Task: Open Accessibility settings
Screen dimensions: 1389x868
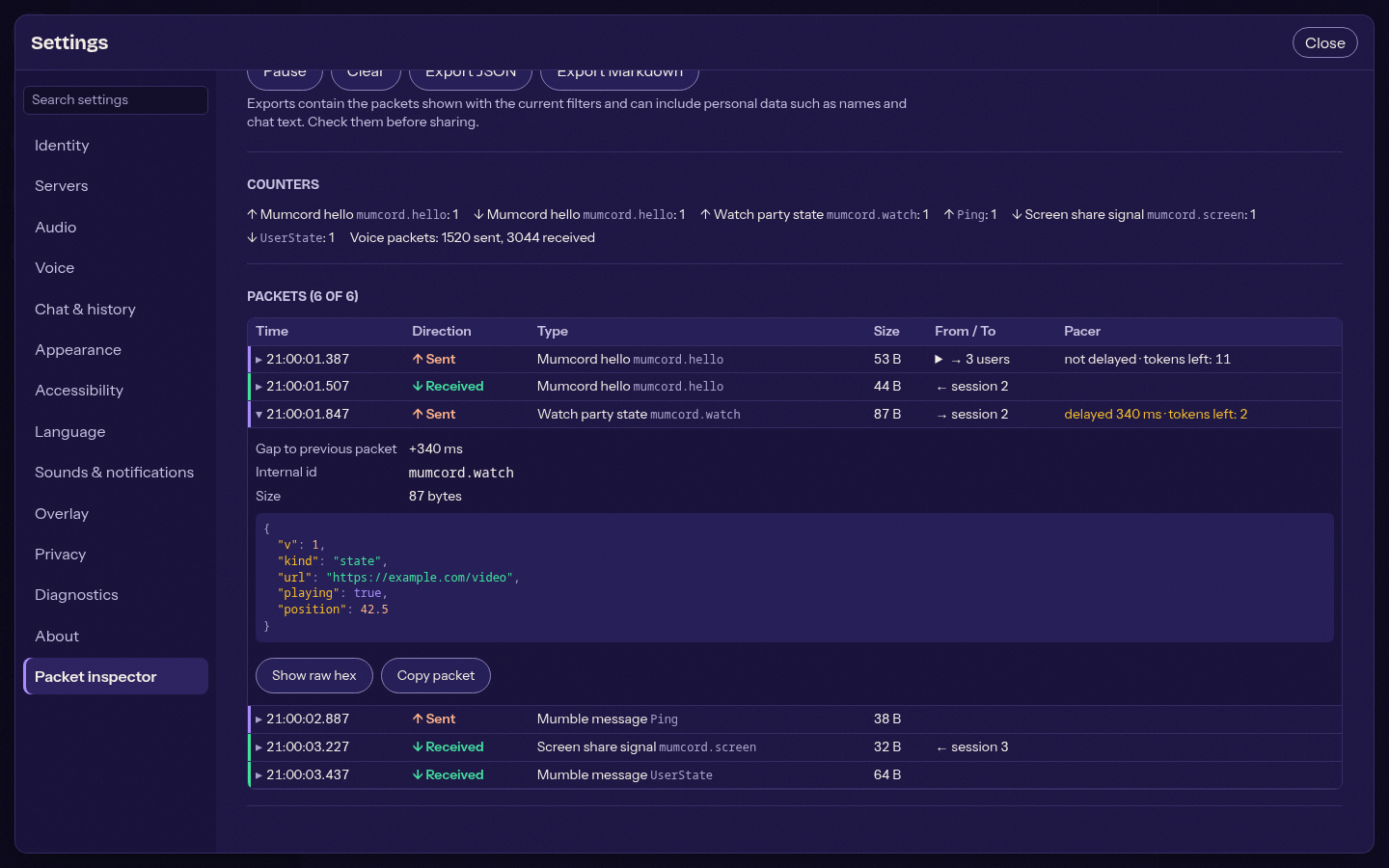Action: [116, 391]
